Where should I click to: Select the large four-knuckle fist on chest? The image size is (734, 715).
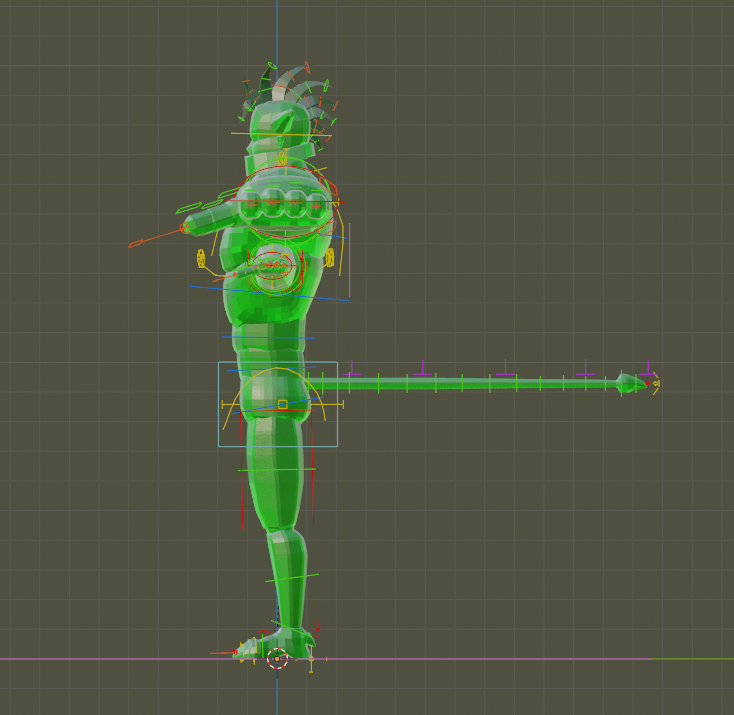coord(284,205)
